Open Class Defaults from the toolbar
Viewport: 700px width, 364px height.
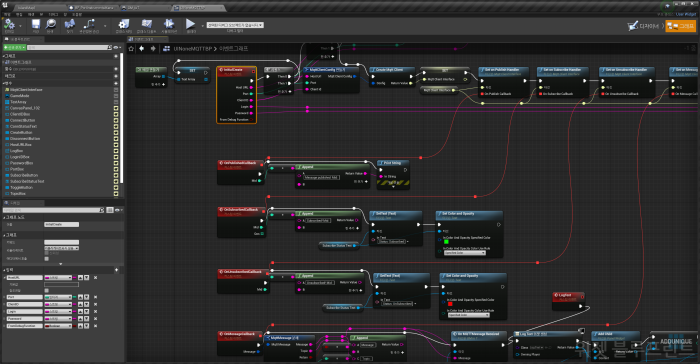pos(146,25)
